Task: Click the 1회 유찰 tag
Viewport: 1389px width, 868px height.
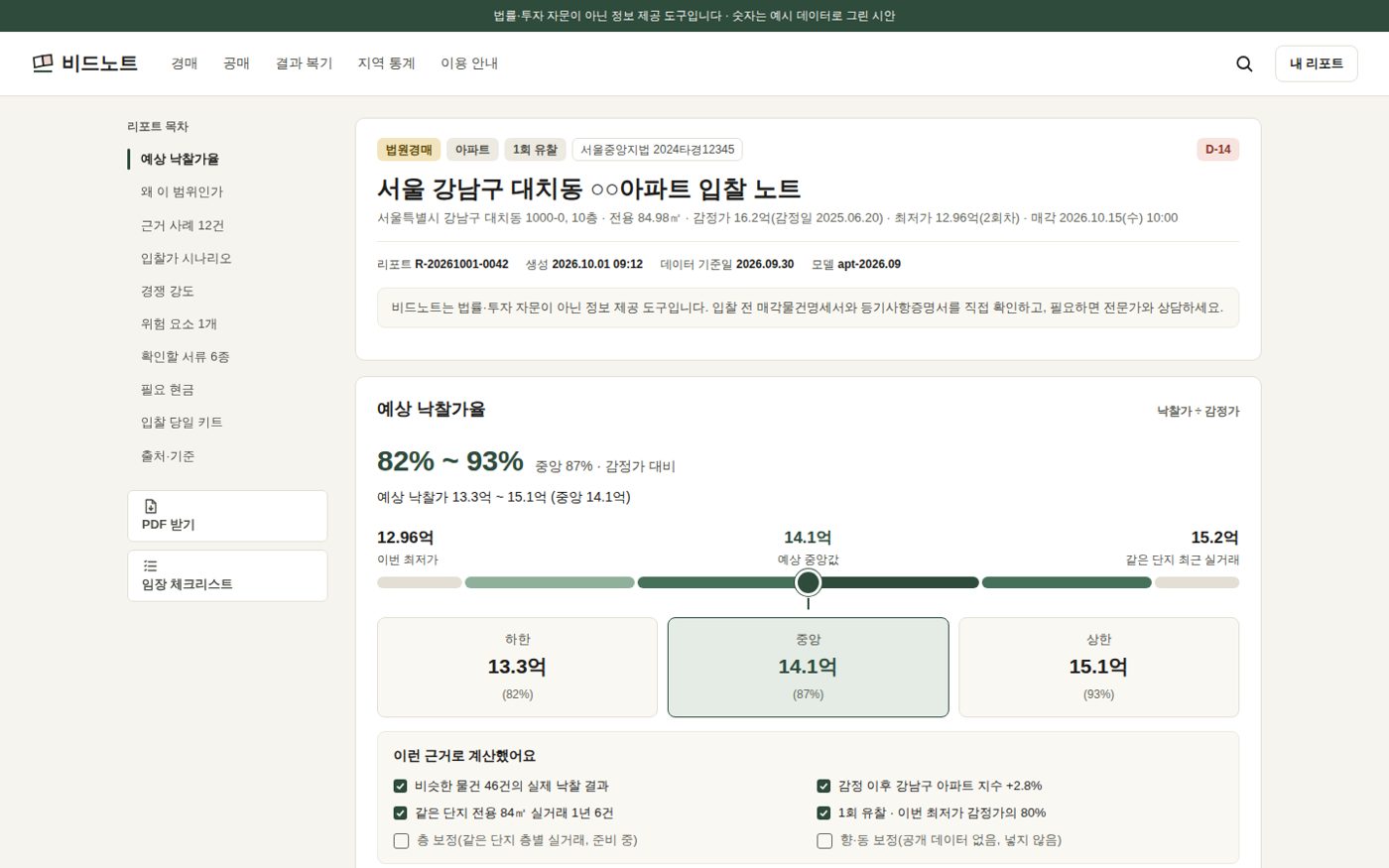Action: pos(535,150)
